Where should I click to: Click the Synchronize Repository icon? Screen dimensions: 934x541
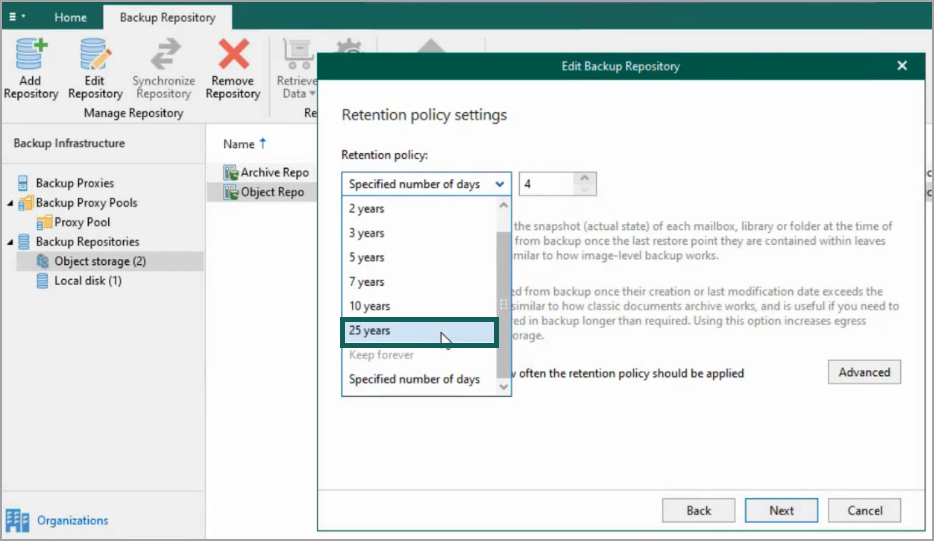pyautogui.click(x=163, y=55)
